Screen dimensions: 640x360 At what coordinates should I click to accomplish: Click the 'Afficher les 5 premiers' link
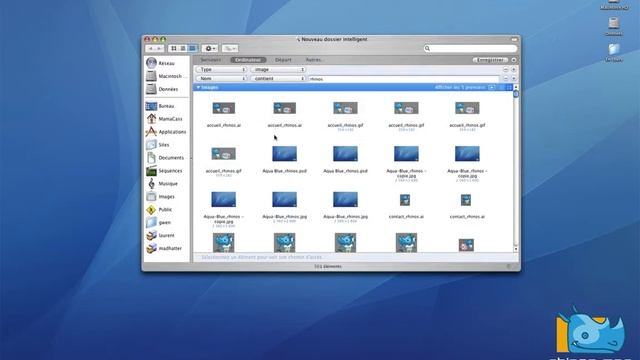tap(460, 87)
